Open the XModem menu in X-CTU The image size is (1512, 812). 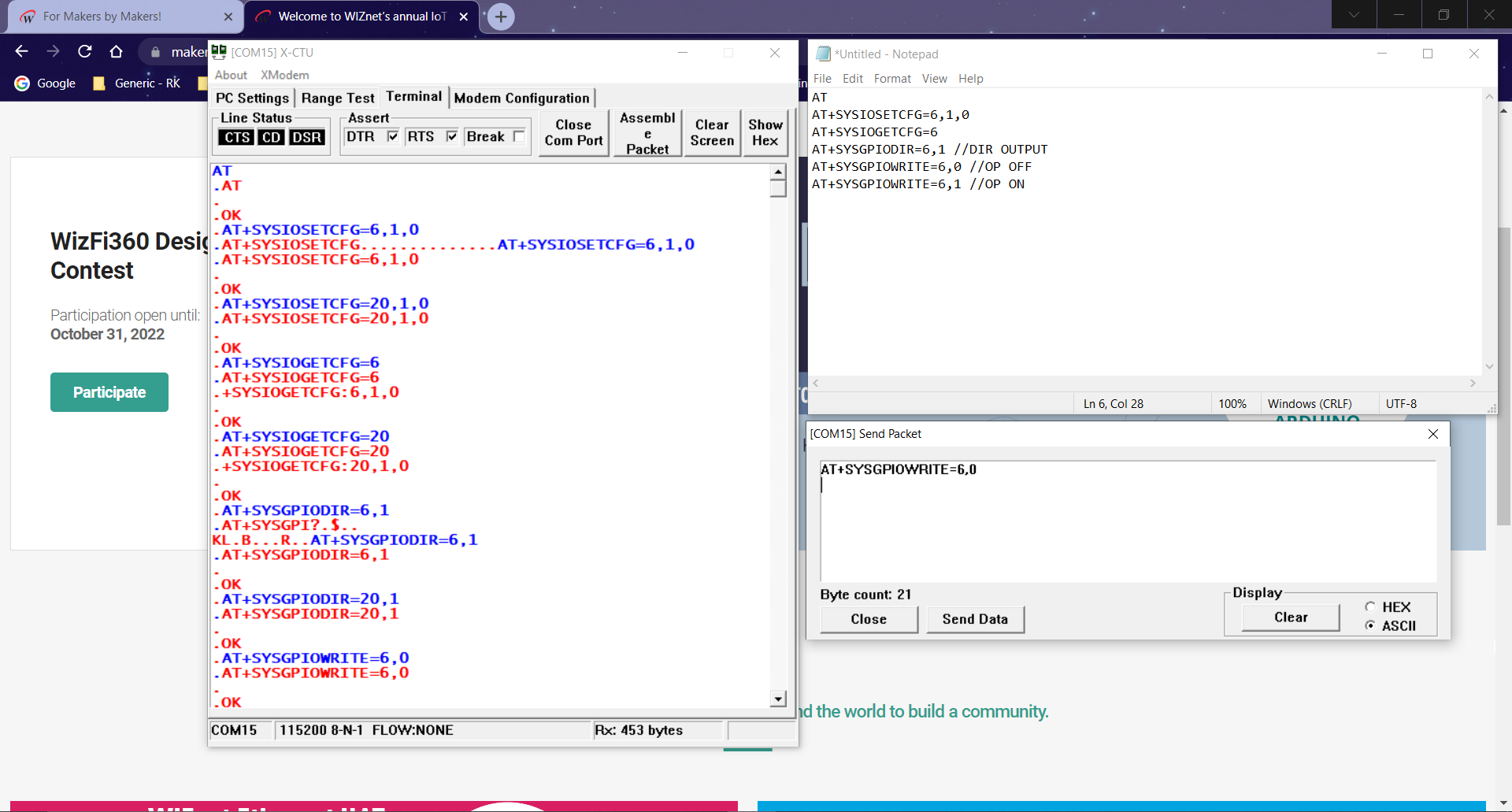tap(284, 75)
